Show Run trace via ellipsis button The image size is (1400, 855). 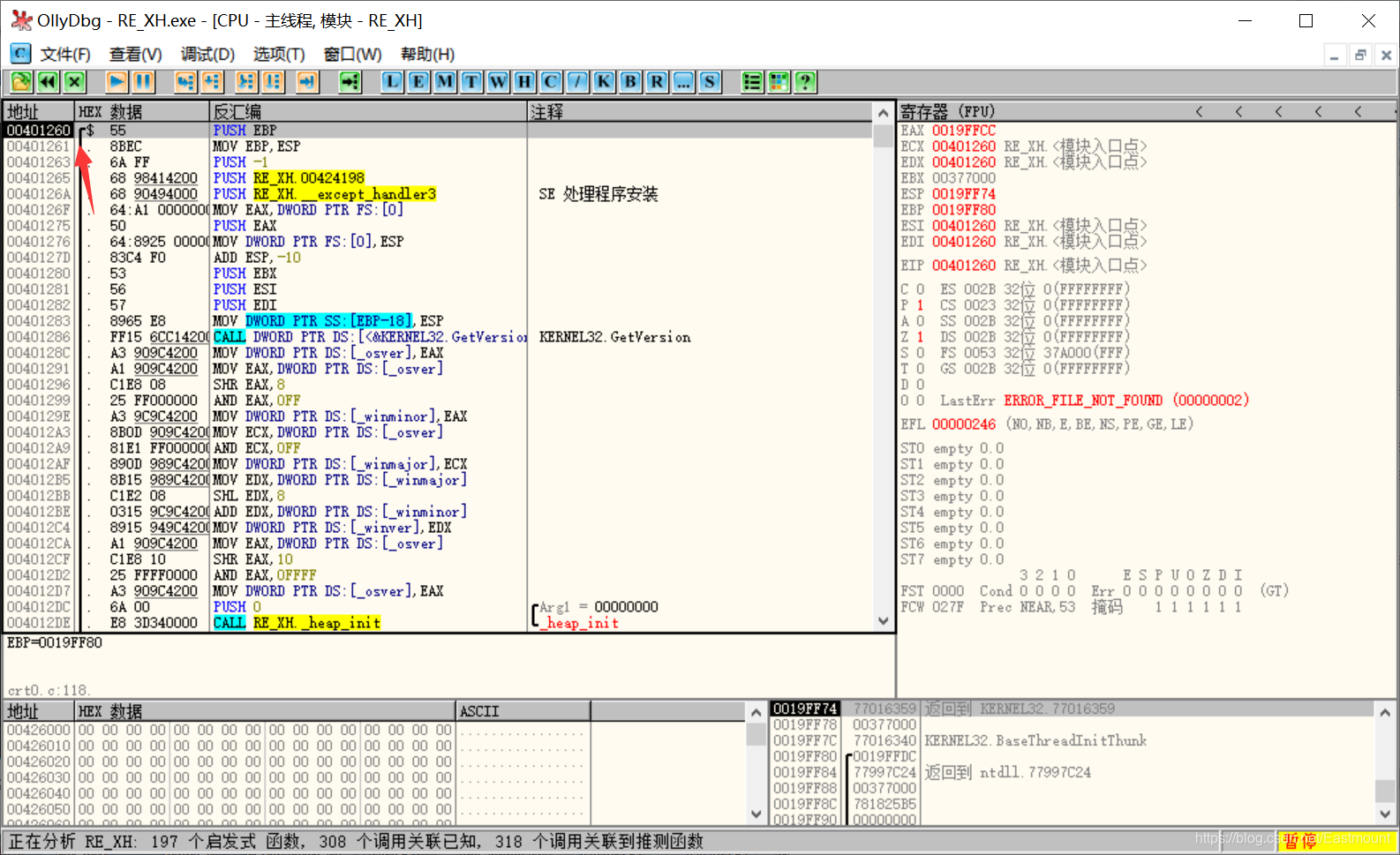[x=683, y=82]
